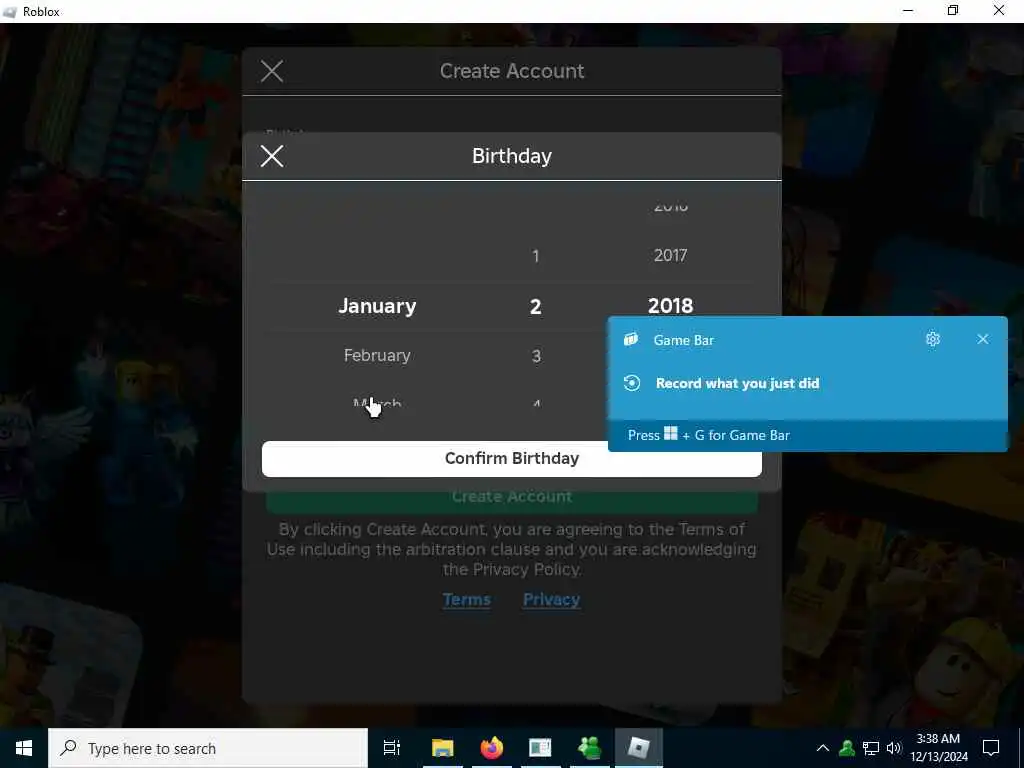Screen dimensions: 1024x768
Task: Pick year 2017 in the year picker
Action: (670, 255)
